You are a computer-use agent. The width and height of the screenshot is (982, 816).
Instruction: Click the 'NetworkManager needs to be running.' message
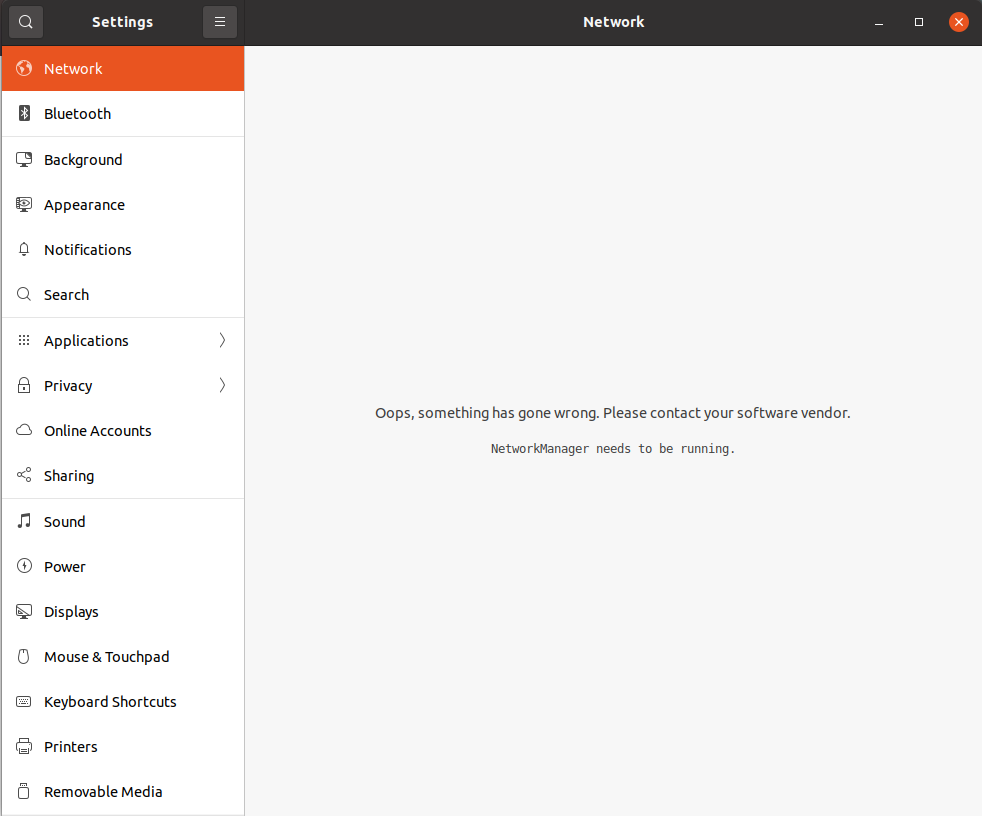(x=612, y=448)
